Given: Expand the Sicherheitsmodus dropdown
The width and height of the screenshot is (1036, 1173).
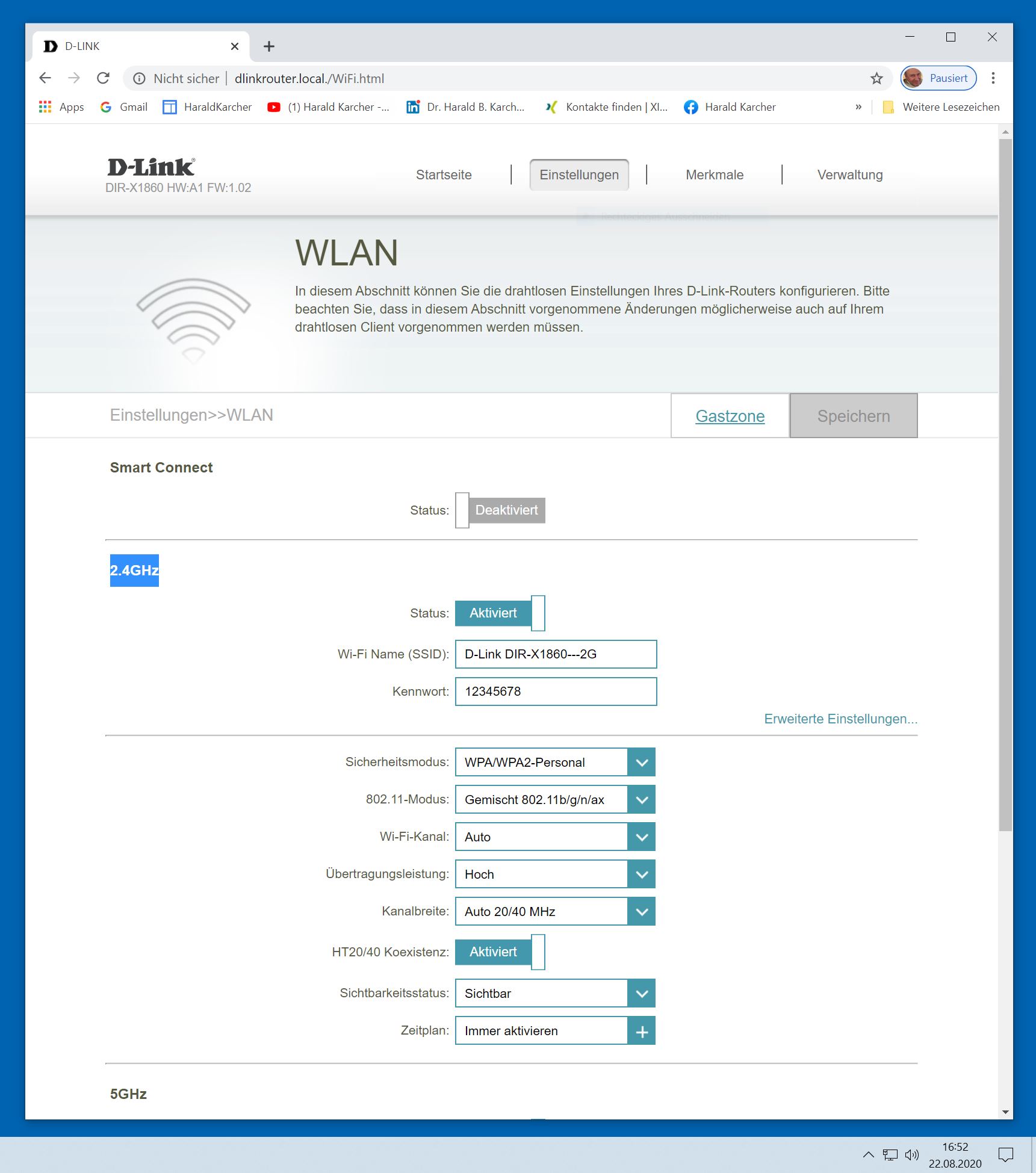Looking at the screenshot, I should pos(642,763).
